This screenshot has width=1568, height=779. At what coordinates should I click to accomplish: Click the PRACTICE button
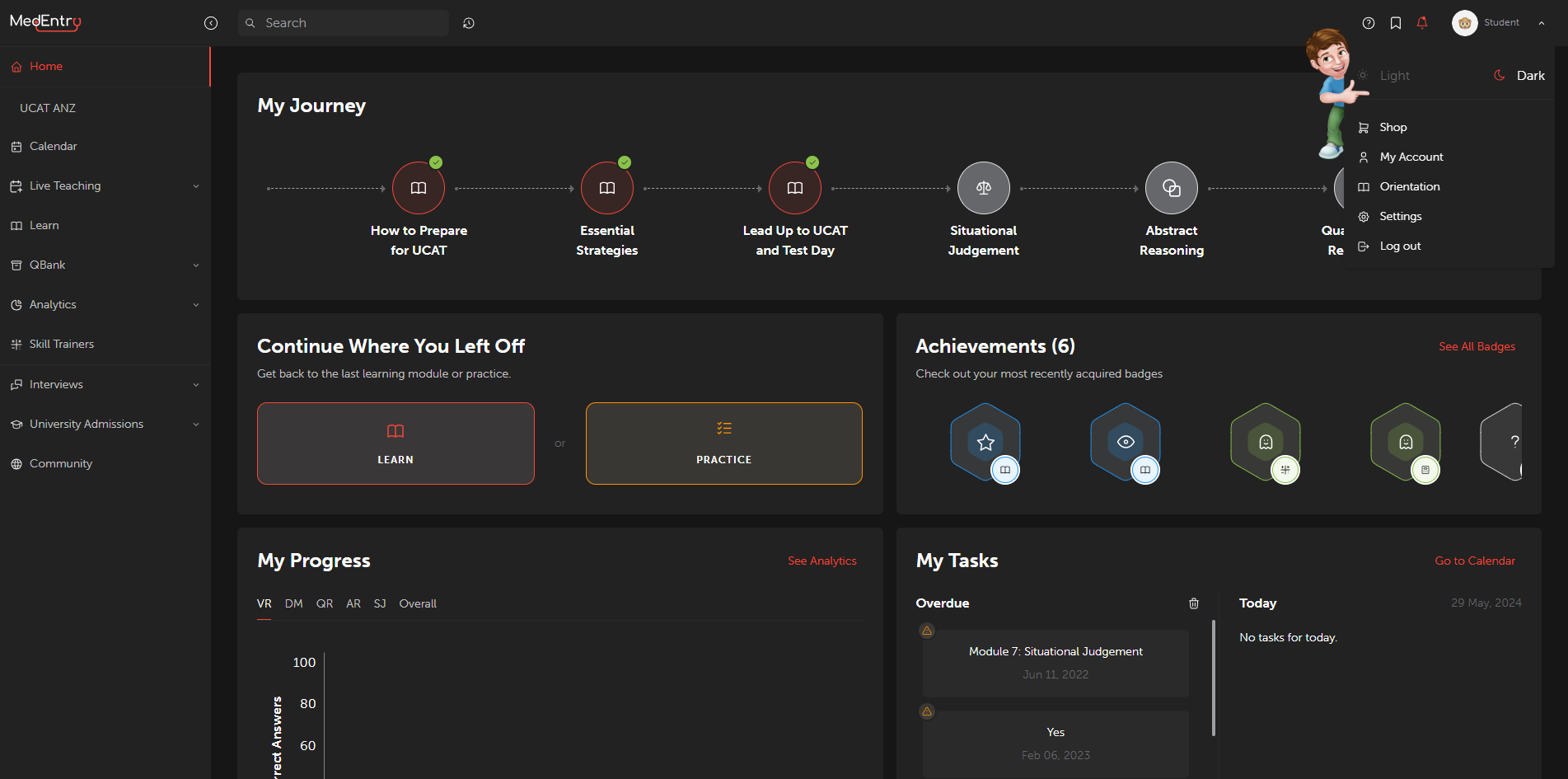724,443
